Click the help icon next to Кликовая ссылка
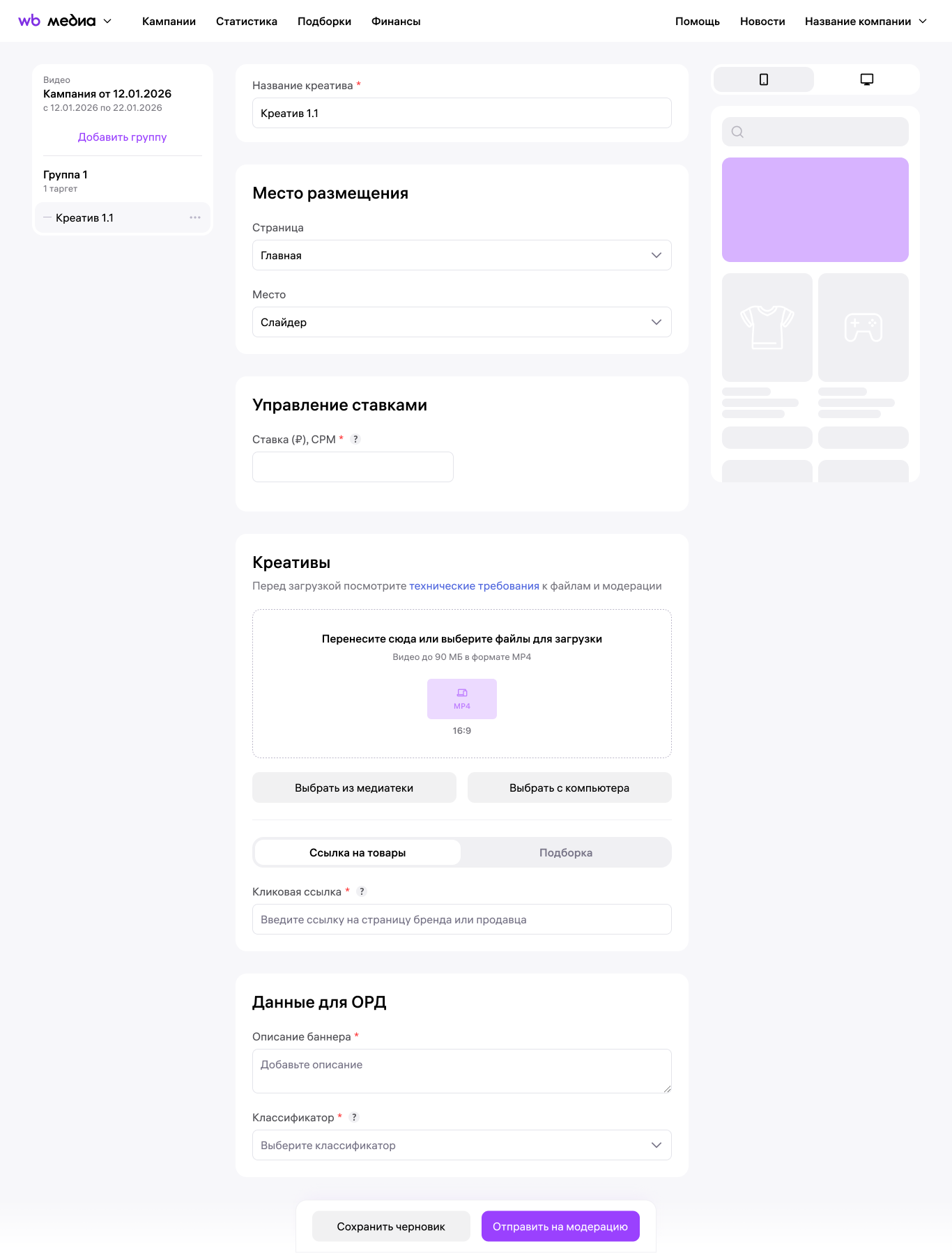This screenshot has height=1253, width=952. 362,891
